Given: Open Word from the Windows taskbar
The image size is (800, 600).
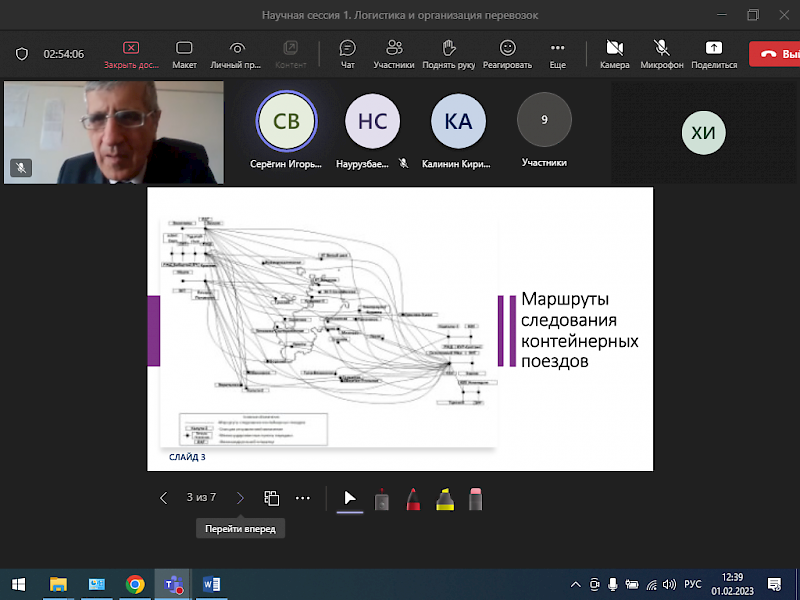Looking at the screenshot, I should [x=211, y=584].
